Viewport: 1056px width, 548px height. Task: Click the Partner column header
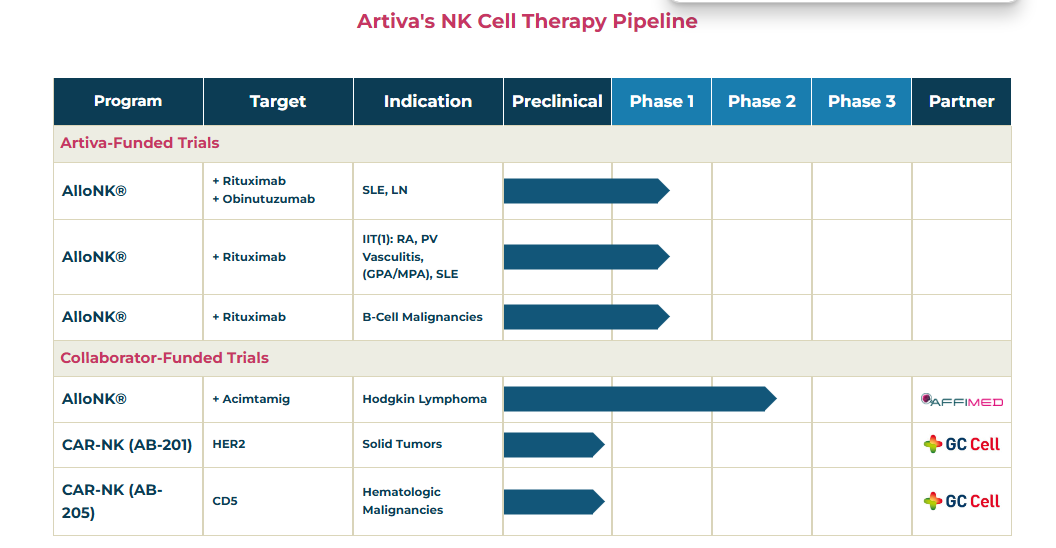pyautogui.click(x=961, y=101)
